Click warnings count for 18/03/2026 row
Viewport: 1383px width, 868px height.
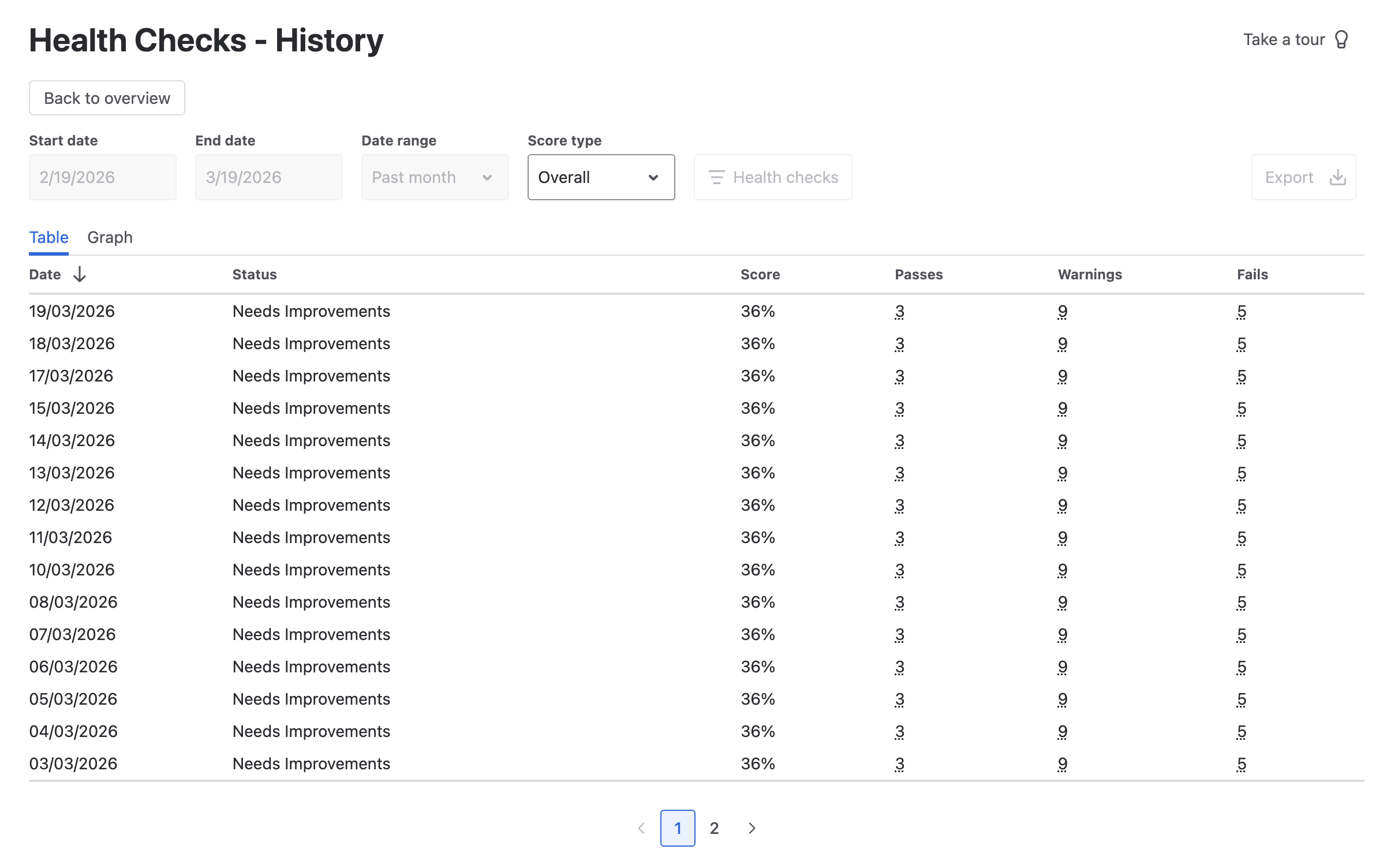pyautogui.click(x=1062, y=344)
